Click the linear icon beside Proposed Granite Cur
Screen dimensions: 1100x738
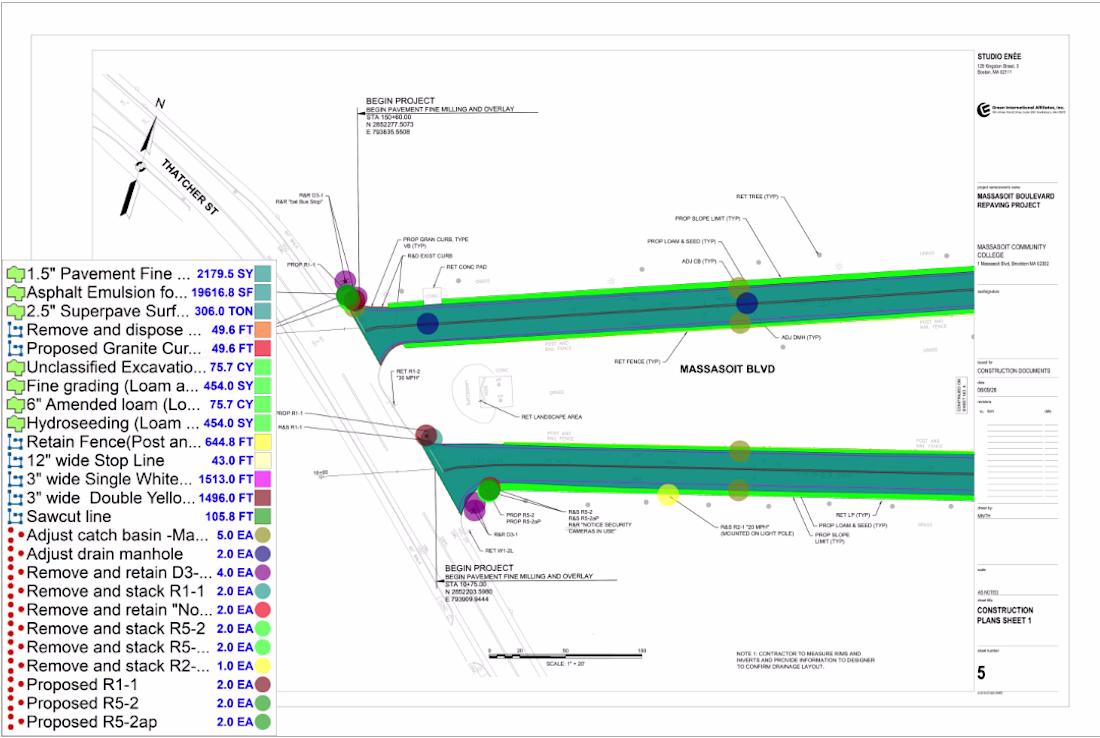(x=15, y=349)
